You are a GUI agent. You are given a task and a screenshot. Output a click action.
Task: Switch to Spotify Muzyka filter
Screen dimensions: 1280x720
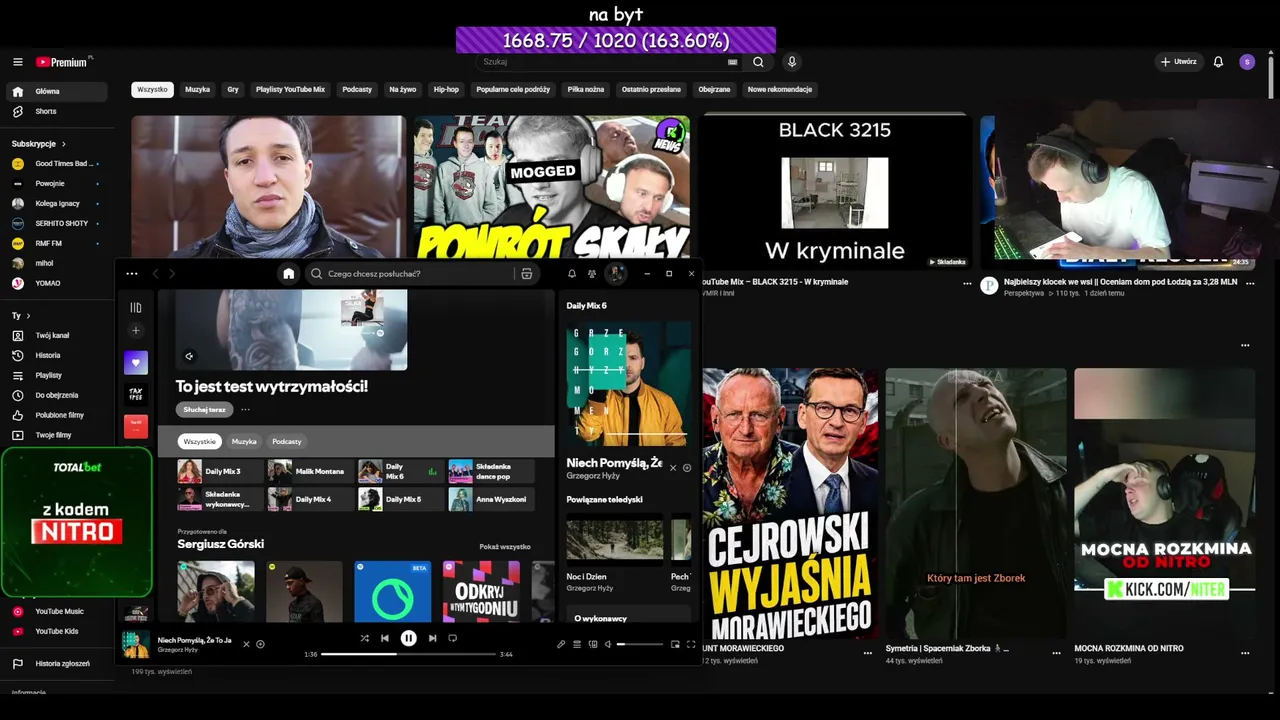pos(244,441)
